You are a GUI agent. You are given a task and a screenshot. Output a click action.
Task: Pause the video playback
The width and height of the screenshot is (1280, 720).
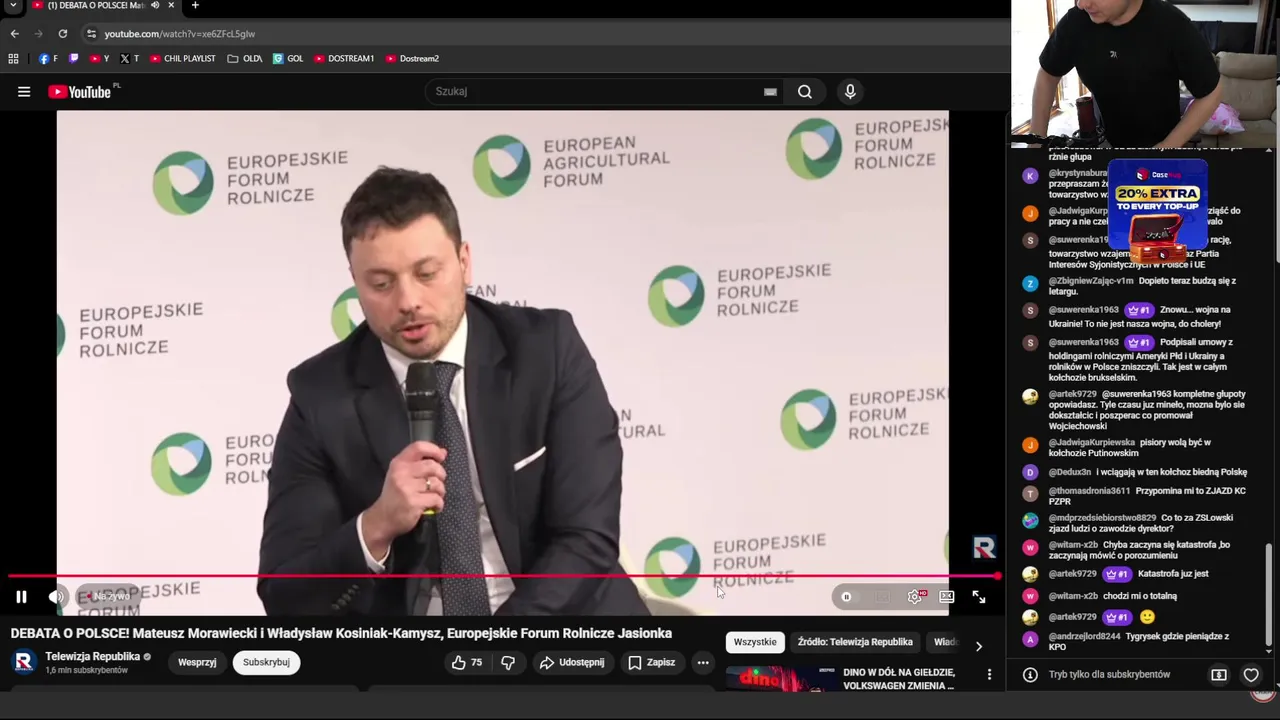click(x=21, y=597)
